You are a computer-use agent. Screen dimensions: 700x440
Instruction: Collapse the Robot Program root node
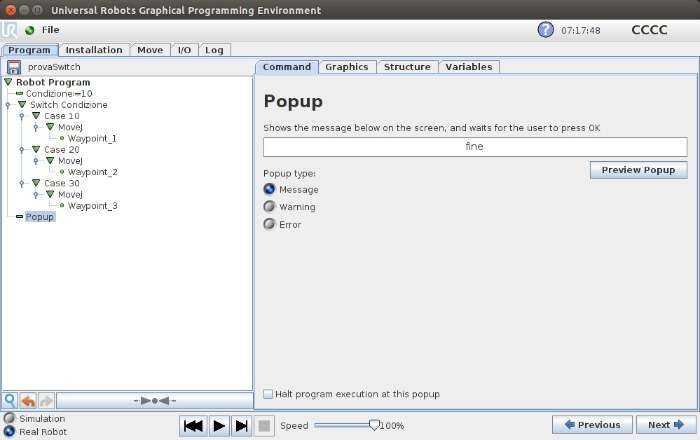tap(8, 82)
